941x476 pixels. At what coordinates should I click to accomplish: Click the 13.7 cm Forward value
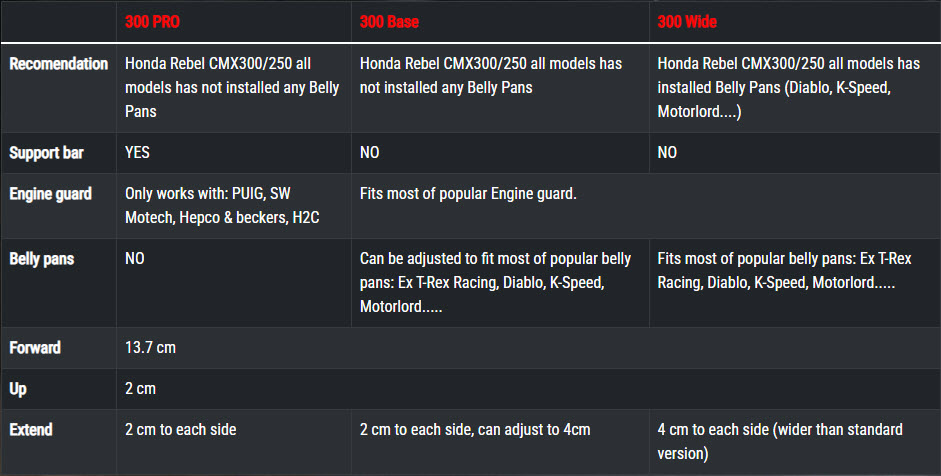click(150, 348)
